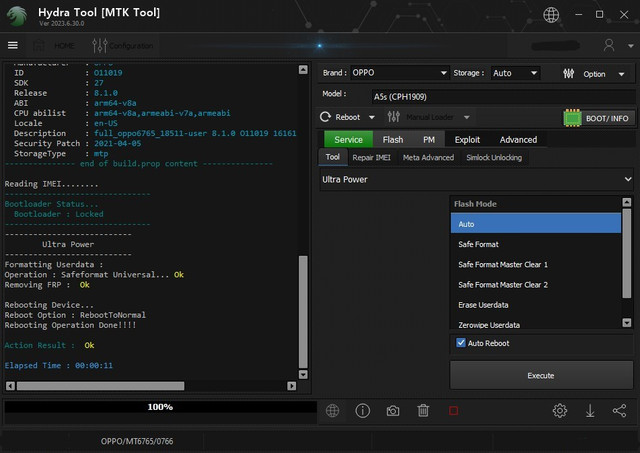Image resolution: width=640 pixels, height=453 pixels.
Task: Switch to the Exploit tab
Action: 467,140
